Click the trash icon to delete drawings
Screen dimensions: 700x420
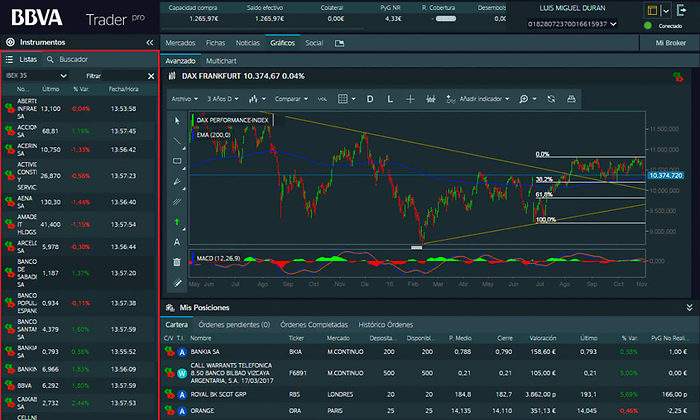177,262
